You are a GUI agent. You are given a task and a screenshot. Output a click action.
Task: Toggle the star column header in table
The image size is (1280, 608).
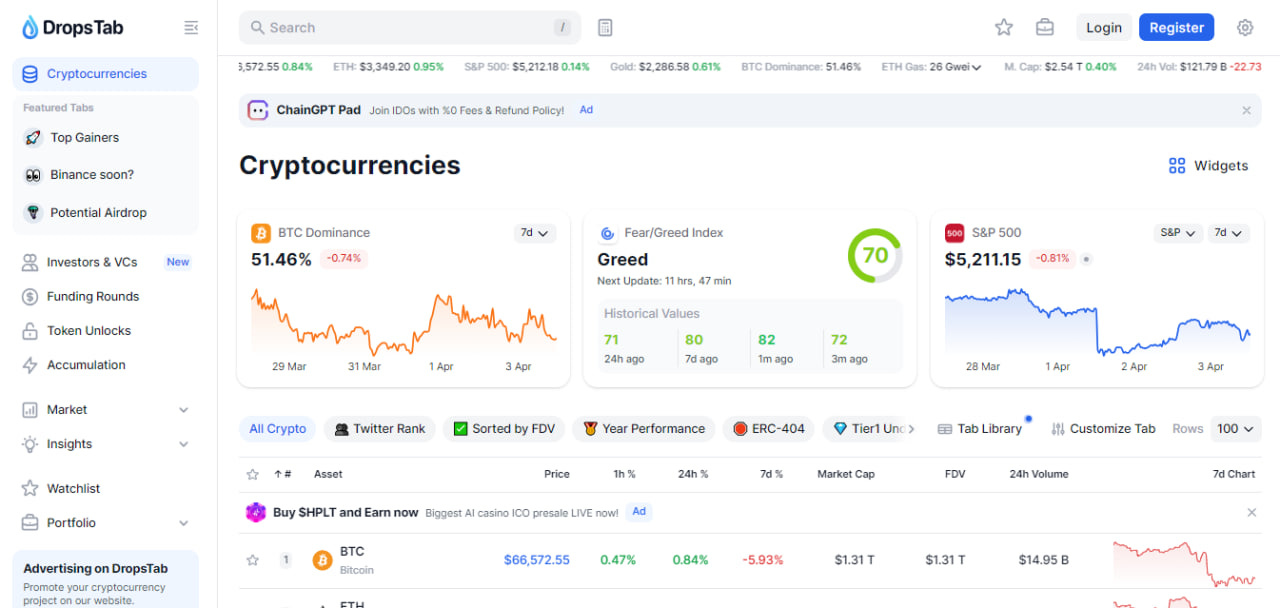(x=253, y=474)
